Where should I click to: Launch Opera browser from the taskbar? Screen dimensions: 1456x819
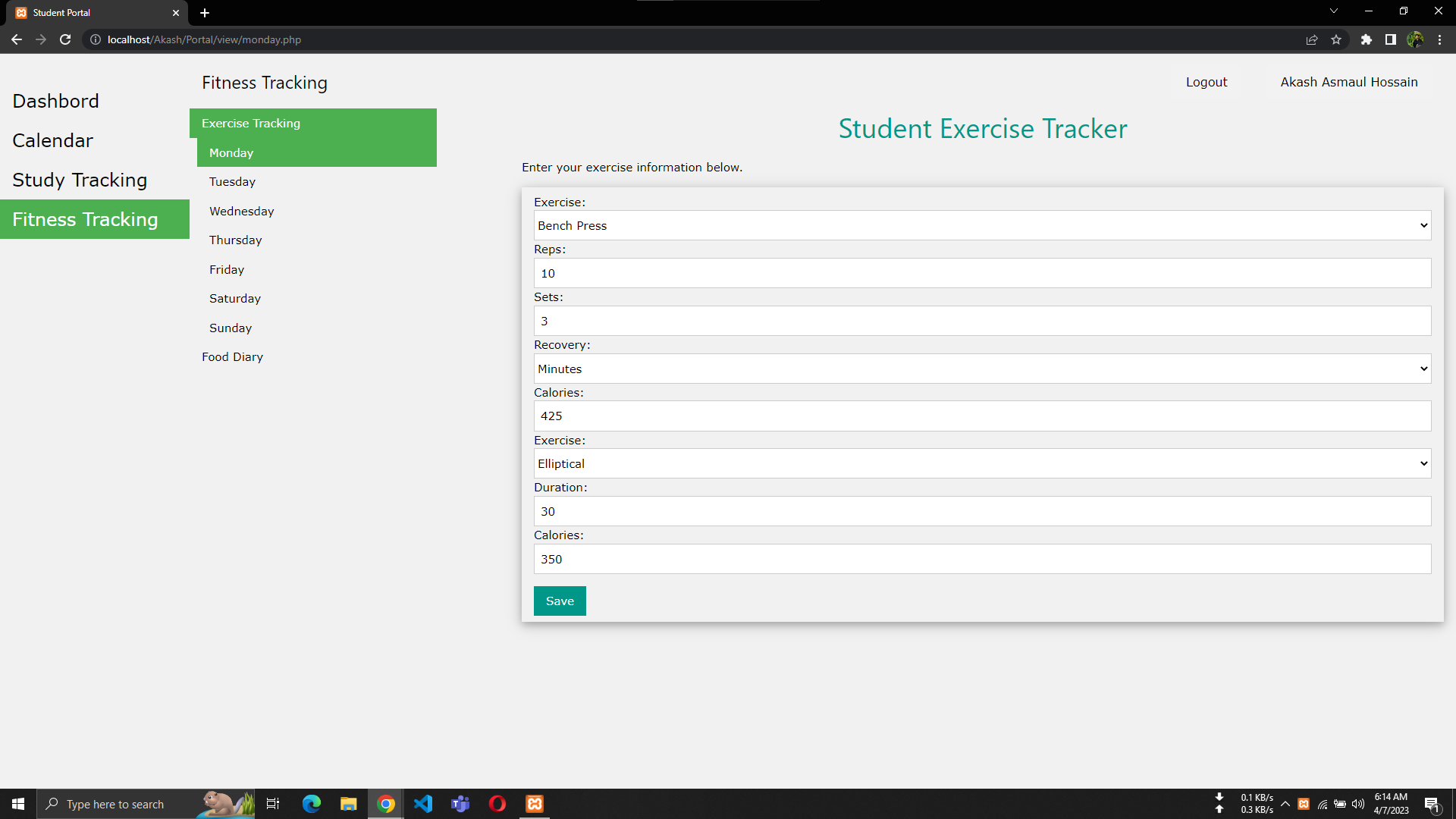tap(497, 803)
